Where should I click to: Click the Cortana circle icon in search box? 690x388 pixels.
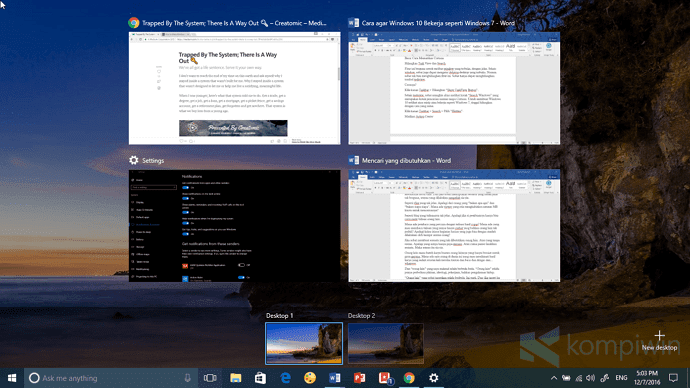click(34, 378)
